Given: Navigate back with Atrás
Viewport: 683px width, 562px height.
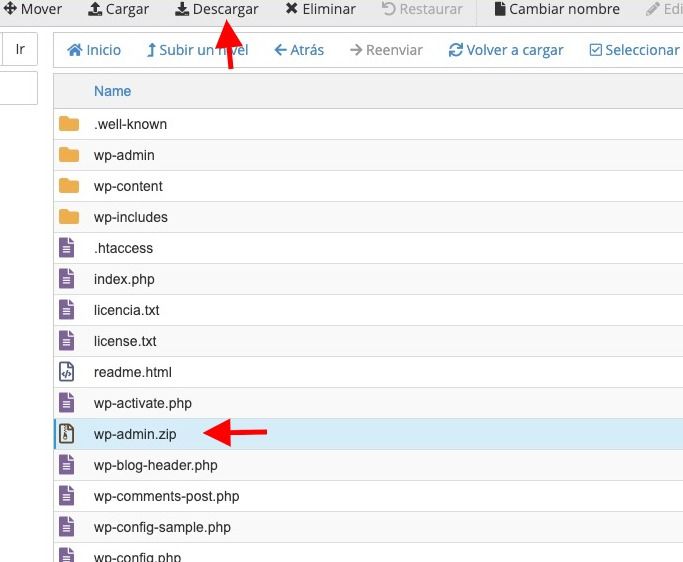Looking at the screenshot, I should tap(299, 50).
